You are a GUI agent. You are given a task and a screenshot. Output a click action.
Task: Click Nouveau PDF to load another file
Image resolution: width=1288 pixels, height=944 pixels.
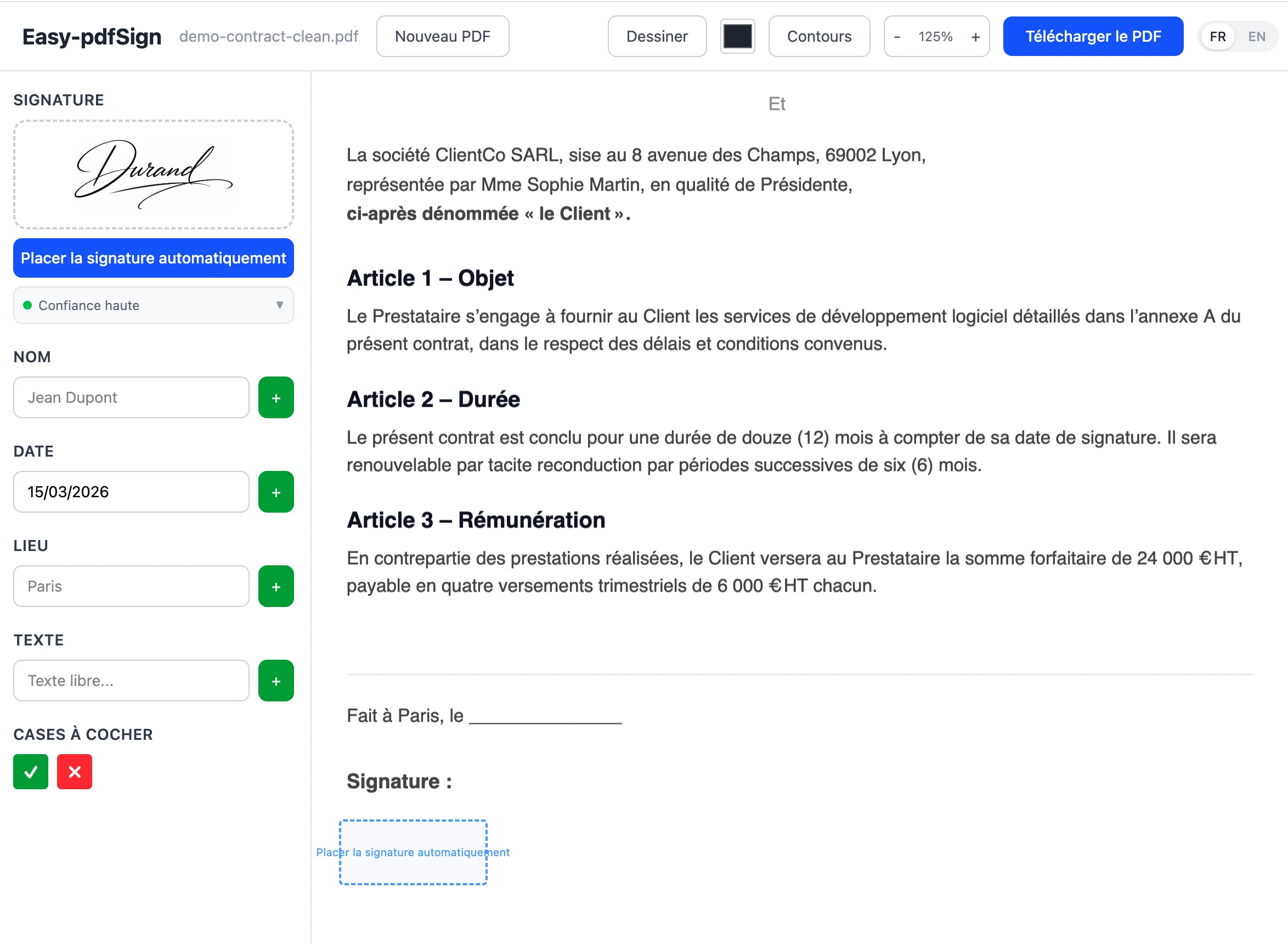point(442,37)
